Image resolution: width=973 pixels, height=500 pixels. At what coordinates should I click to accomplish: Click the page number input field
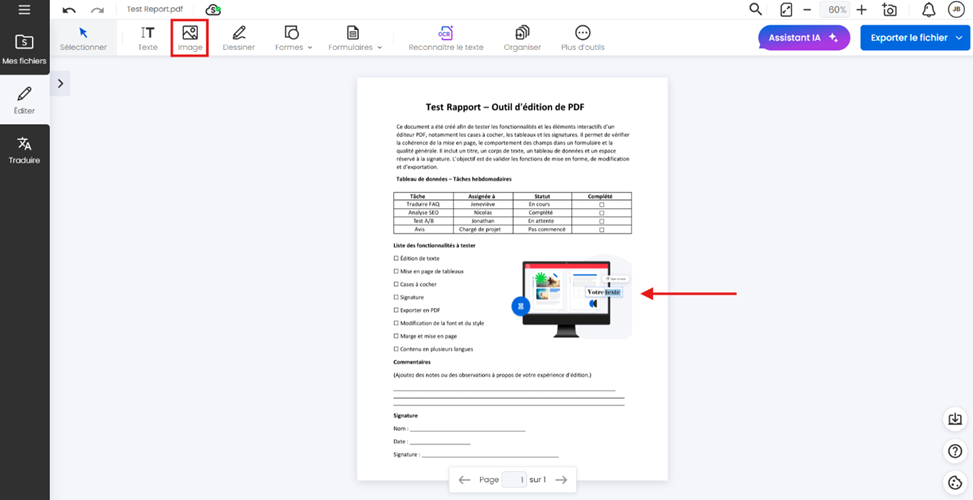click(x=513, y=480)
